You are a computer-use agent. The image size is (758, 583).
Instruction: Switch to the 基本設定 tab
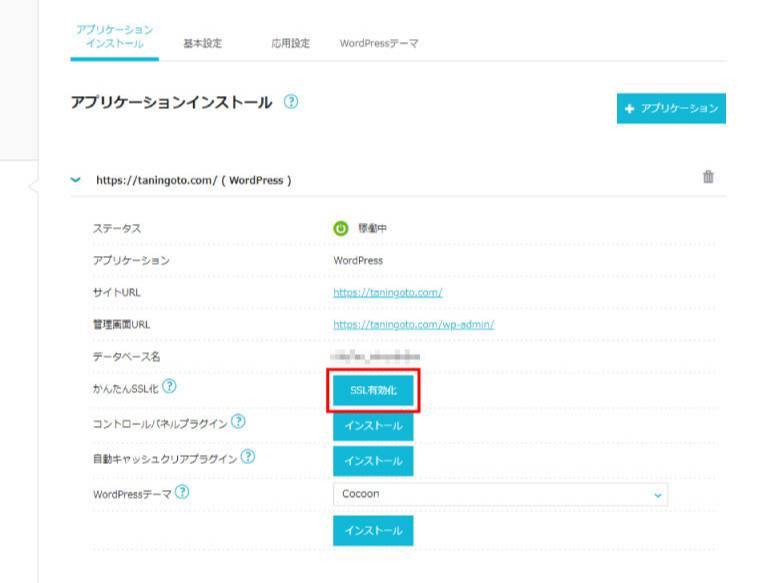click(x=202, y=44)
